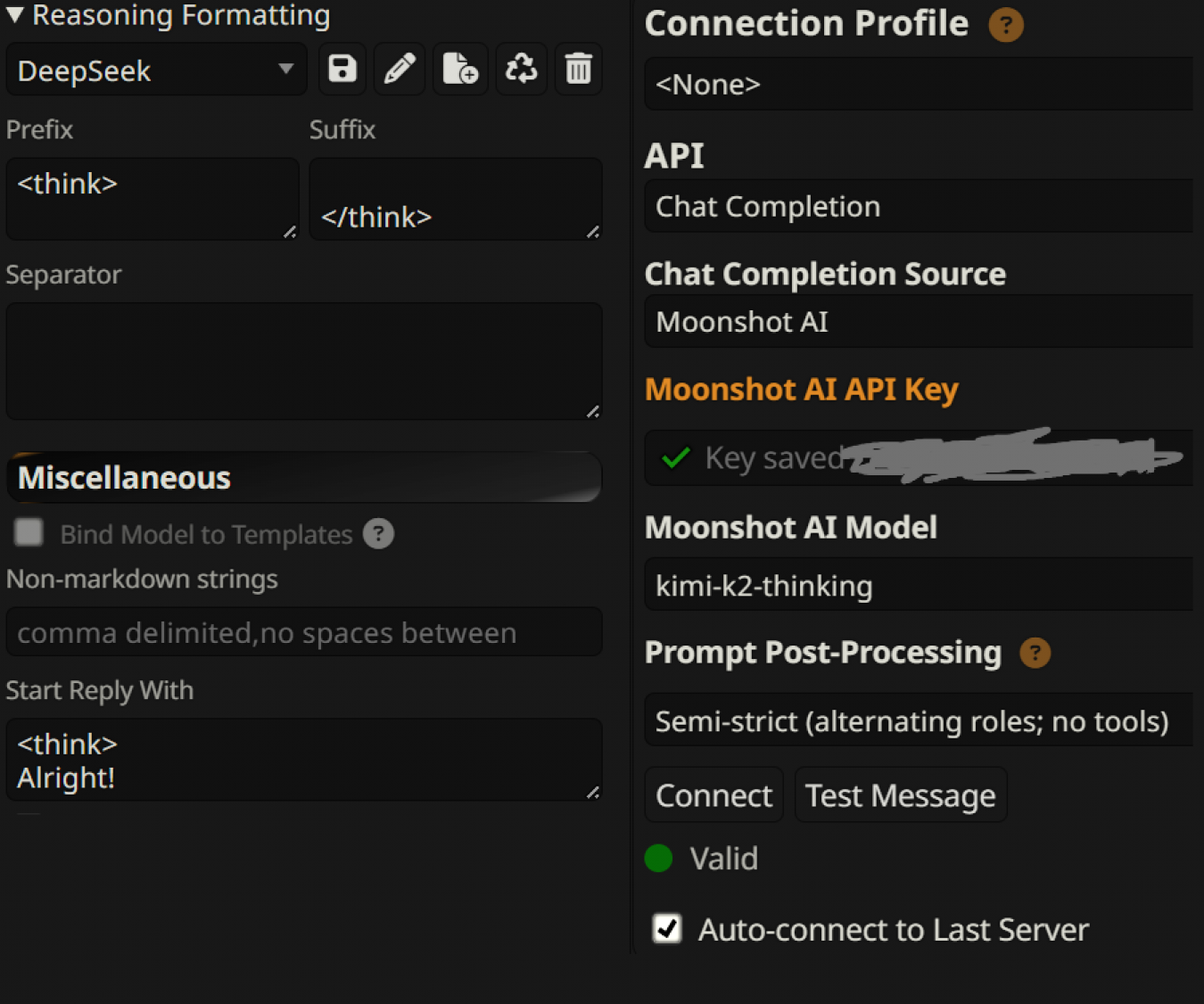Open Connection Profile help question mark
1204x1004 pixels.
[x=1006, y=25]
